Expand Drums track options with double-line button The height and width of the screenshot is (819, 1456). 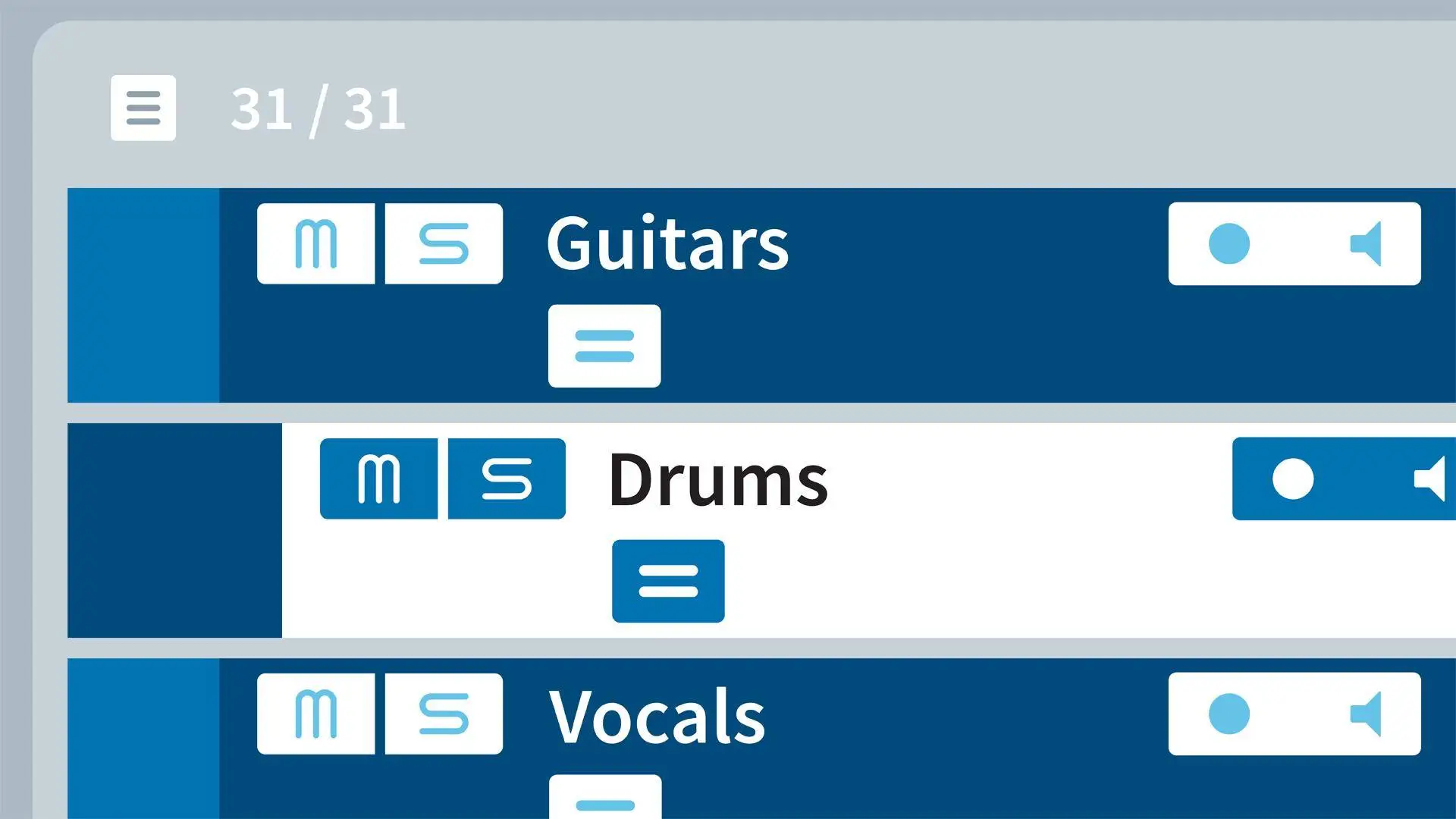pos(668,581)
